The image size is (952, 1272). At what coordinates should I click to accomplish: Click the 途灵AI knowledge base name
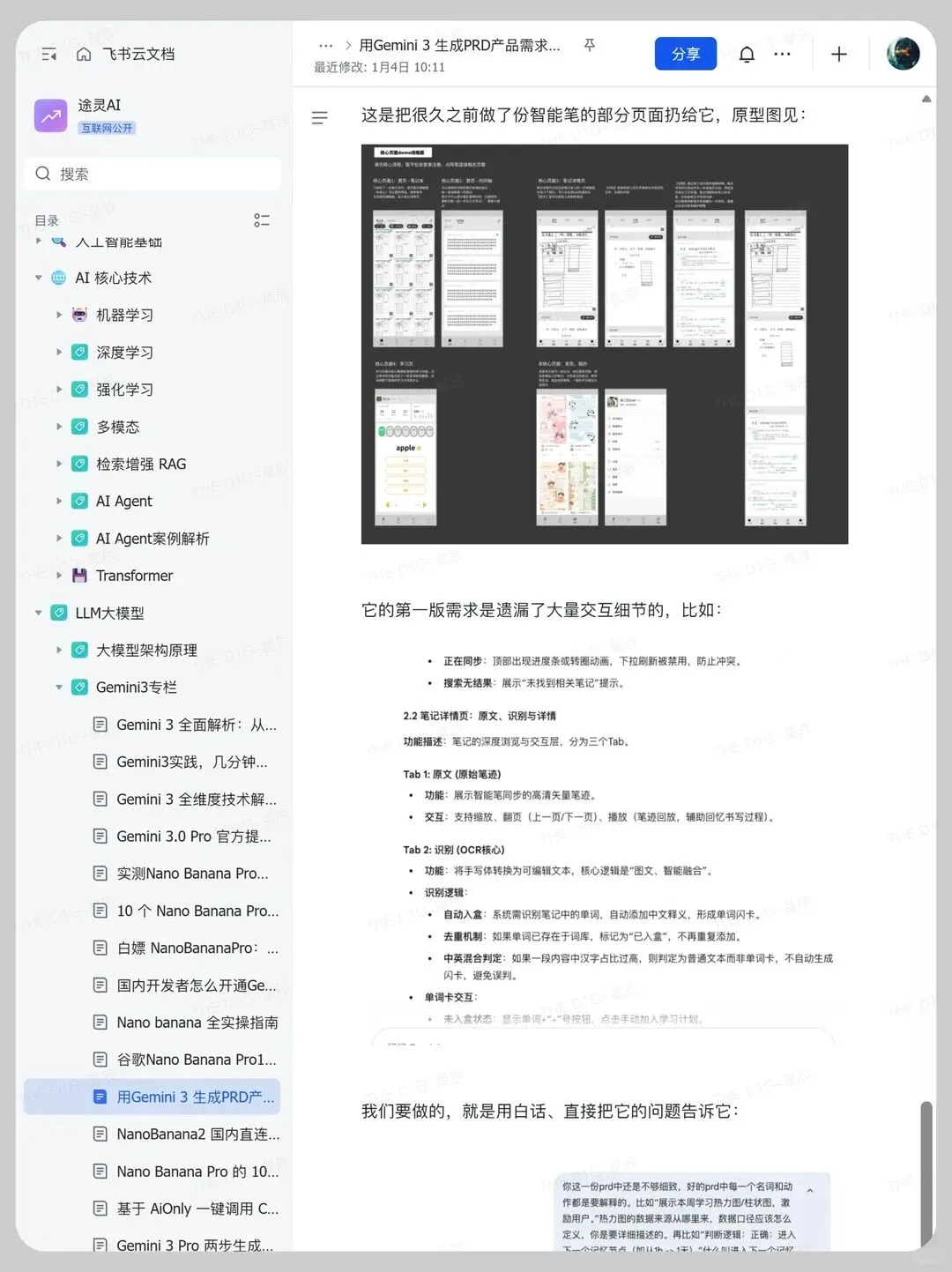100,105
